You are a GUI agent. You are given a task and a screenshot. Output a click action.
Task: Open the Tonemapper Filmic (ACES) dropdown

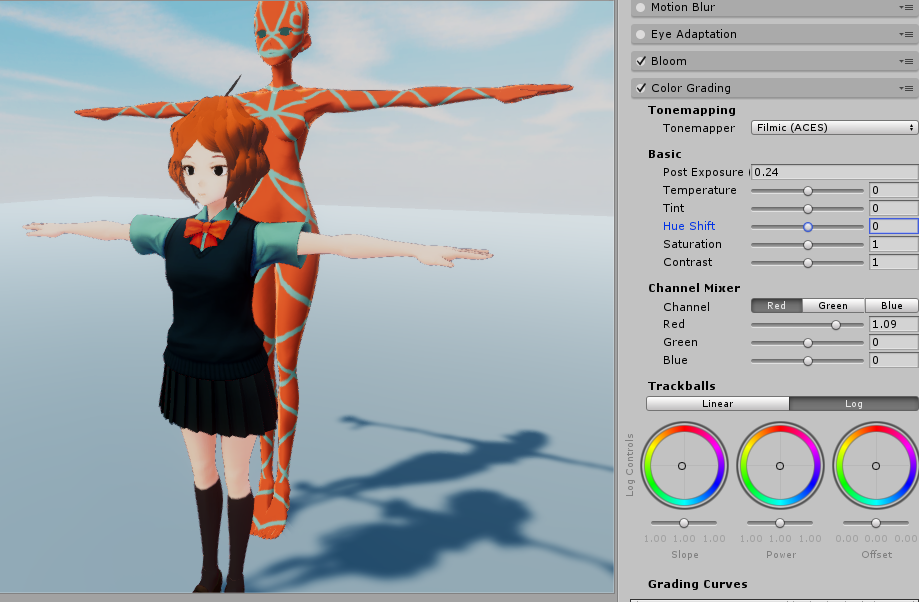[x=835, y=128]
